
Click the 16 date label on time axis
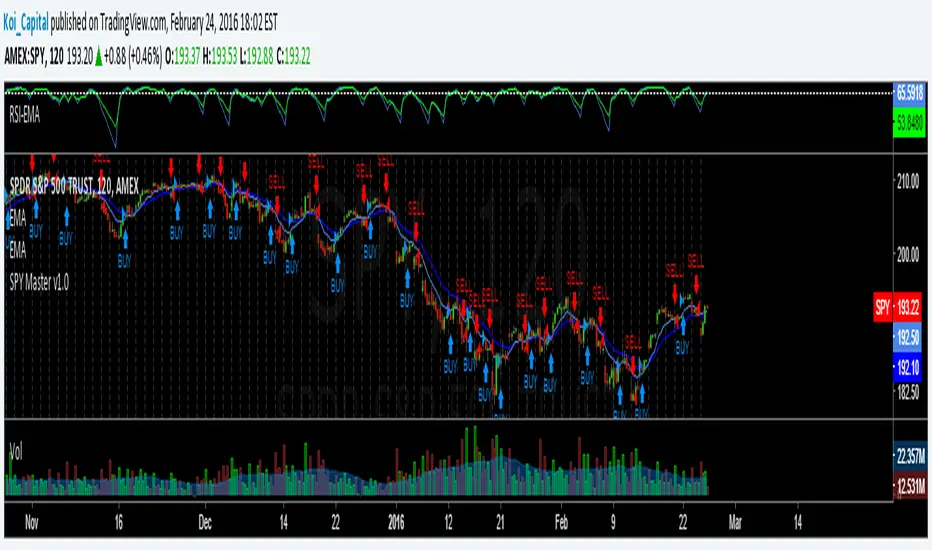[x=119, y=522]
